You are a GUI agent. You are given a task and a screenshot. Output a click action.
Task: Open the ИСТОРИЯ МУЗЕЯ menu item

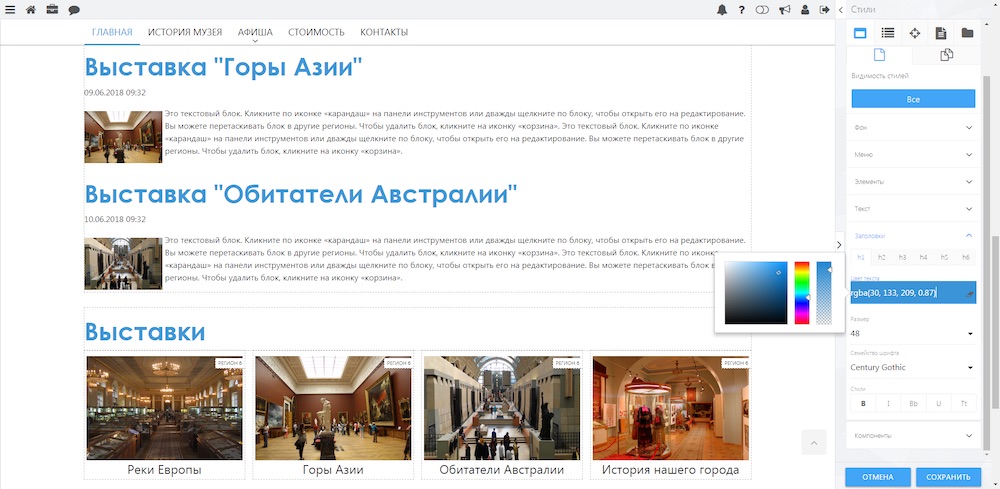pos(185,33)
